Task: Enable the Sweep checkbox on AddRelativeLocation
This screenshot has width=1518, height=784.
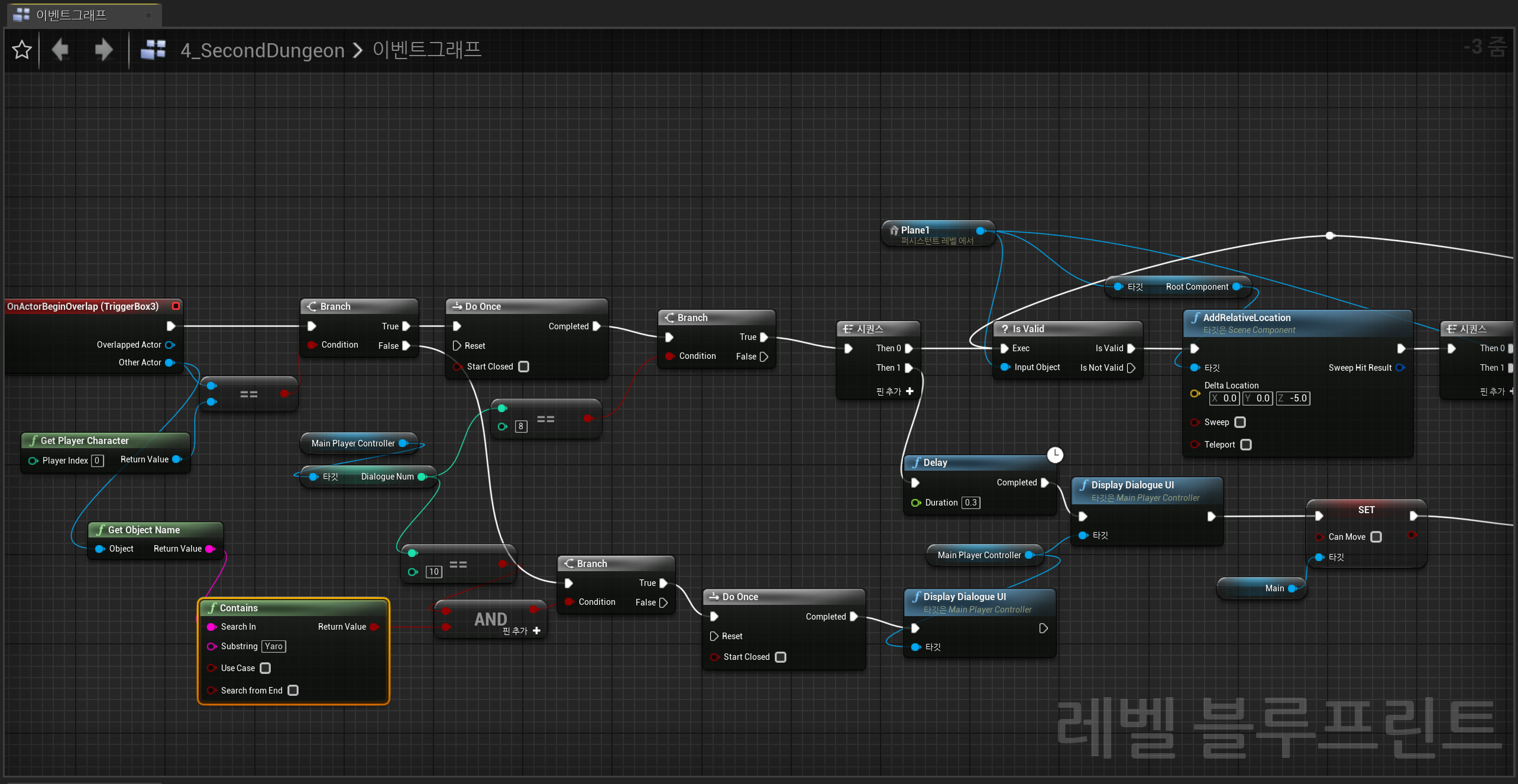Action: tap(1240, 422)
